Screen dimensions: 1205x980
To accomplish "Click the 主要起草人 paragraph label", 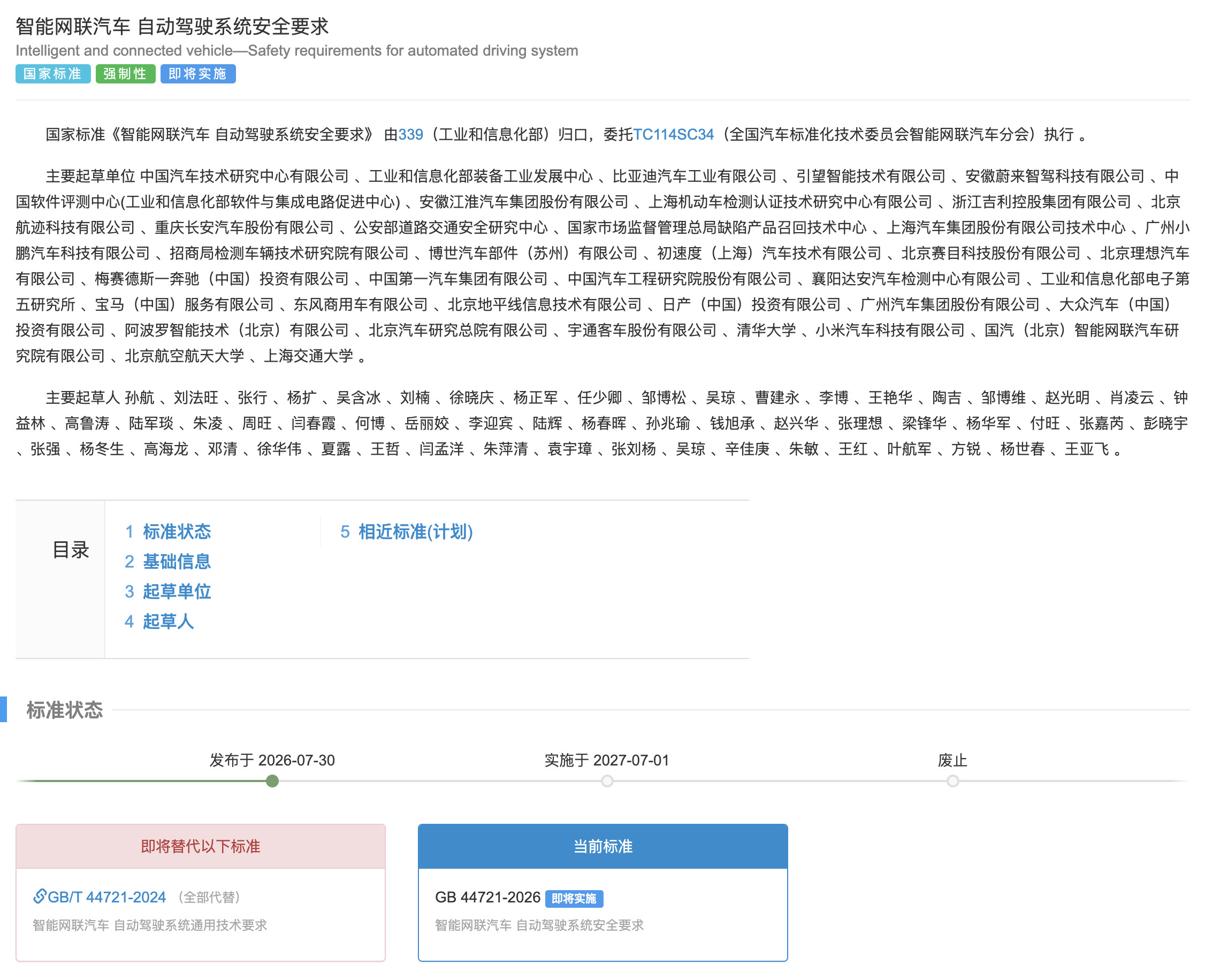I will [x=83, y=397].
